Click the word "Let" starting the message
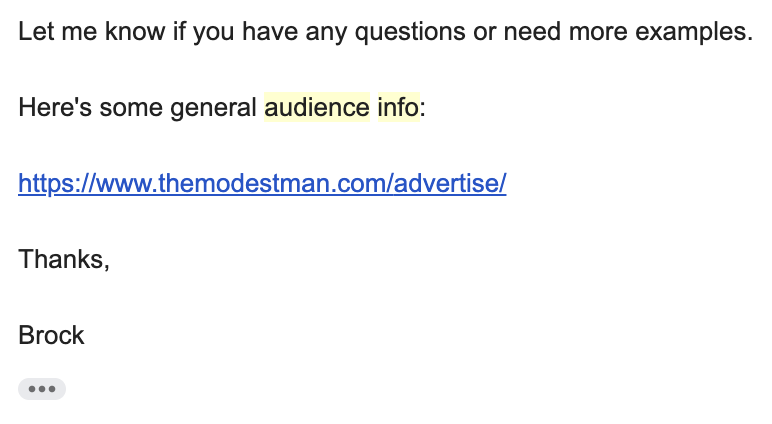 click(x=36, y=32)
